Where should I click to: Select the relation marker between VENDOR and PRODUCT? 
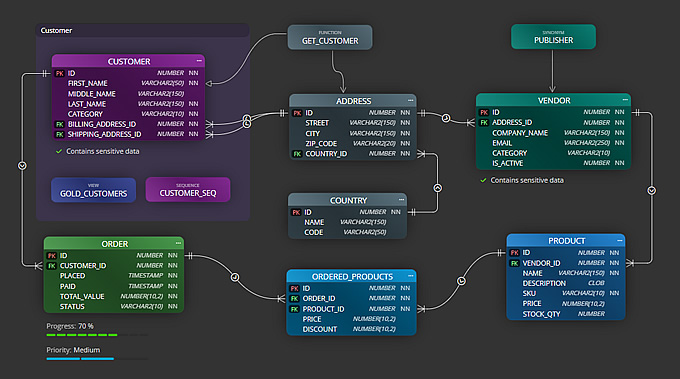click(651, 190)
